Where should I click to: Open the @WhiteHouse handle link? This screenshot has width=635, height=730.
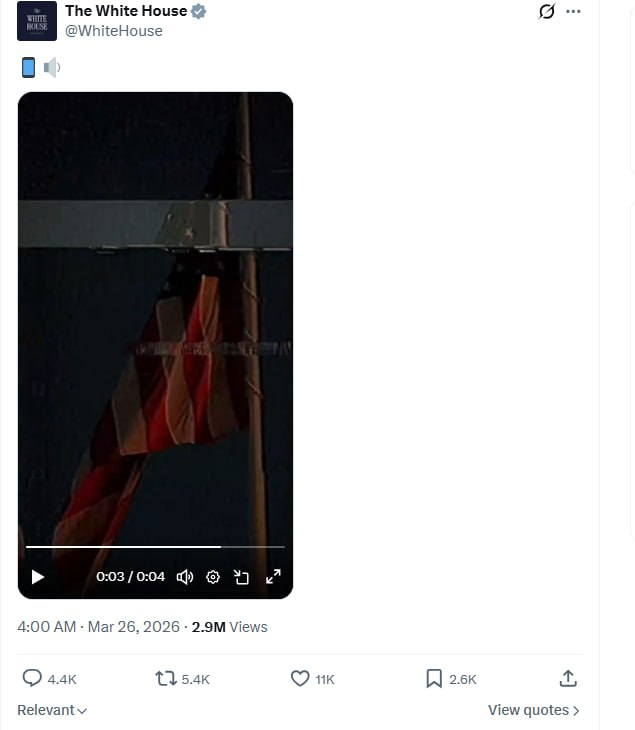pos(114,31)
